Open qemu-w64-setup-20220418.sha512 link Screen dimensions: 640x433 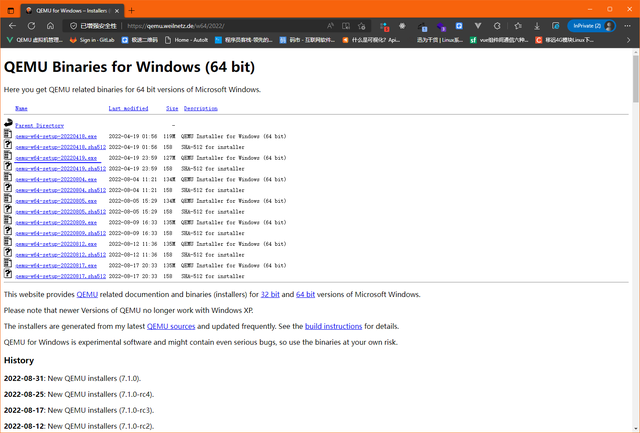[x=60, y=147]
